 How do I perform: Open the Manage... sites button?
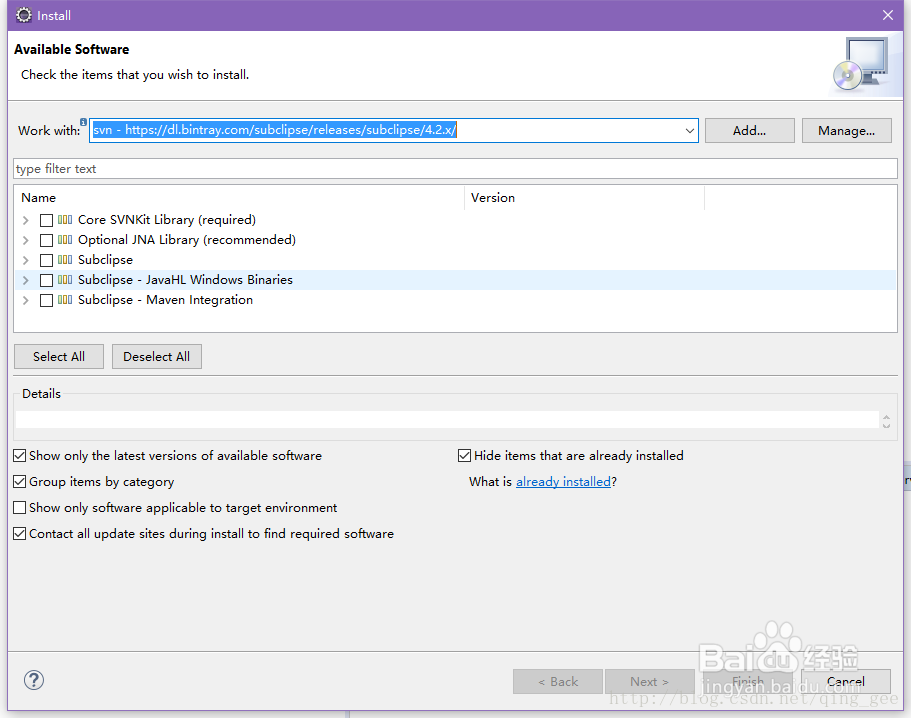click(x=847, y=131)
